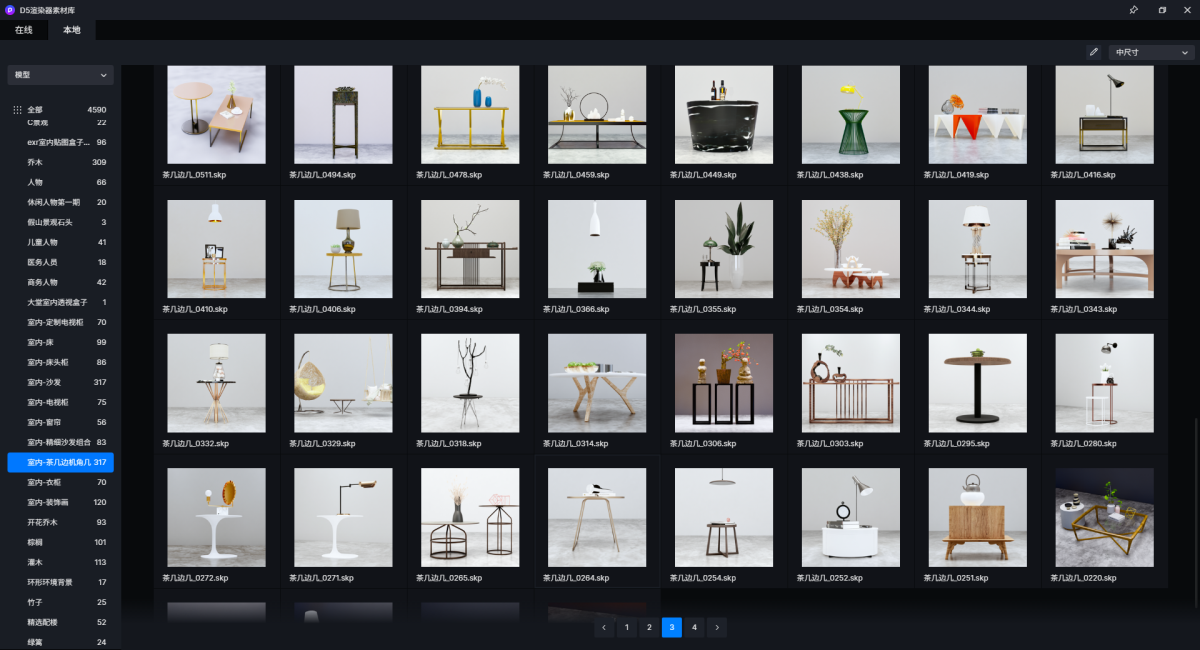Select the 室内-衣柜 category

point(61,482)
